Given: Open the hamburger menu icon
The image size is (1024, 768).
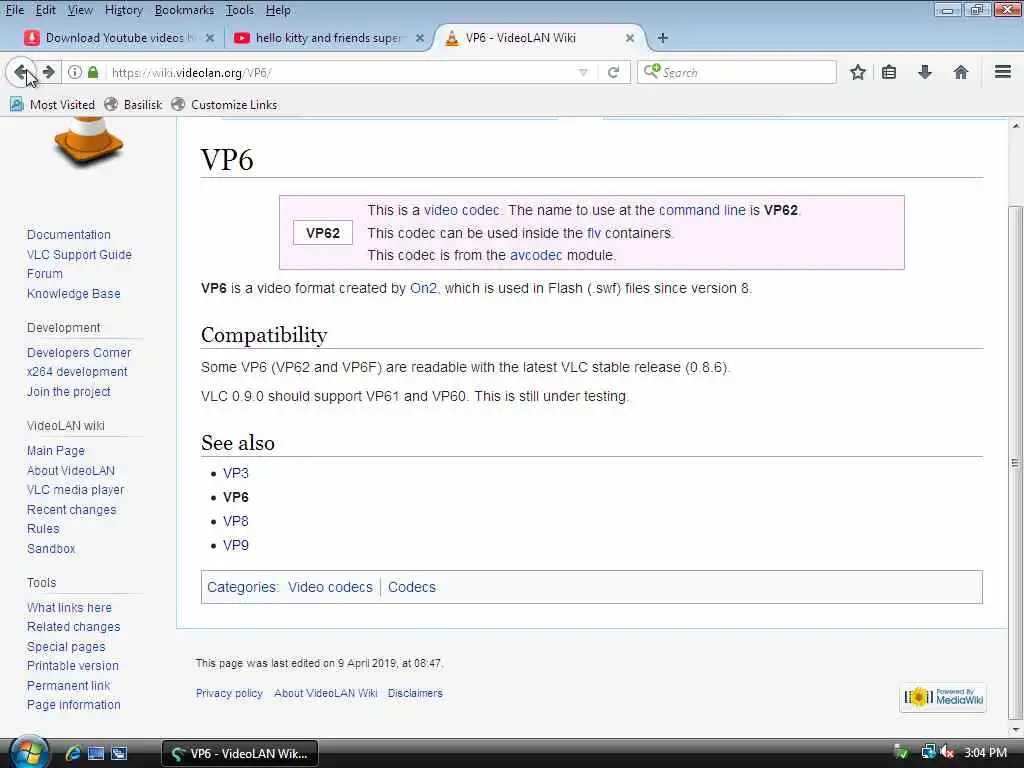Looking at the screenshot, I should 1002,72.
